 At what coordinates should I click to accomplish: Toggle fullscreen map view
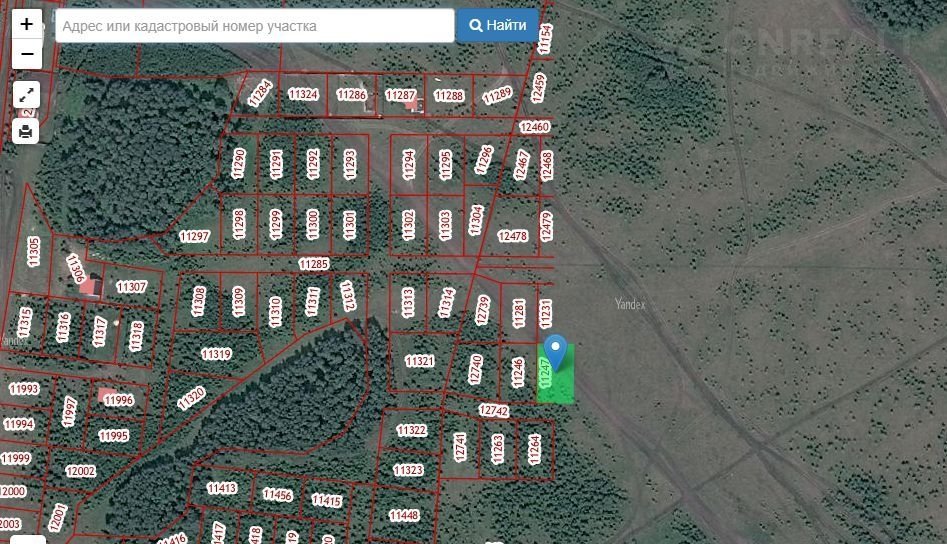tap(26, 96)
